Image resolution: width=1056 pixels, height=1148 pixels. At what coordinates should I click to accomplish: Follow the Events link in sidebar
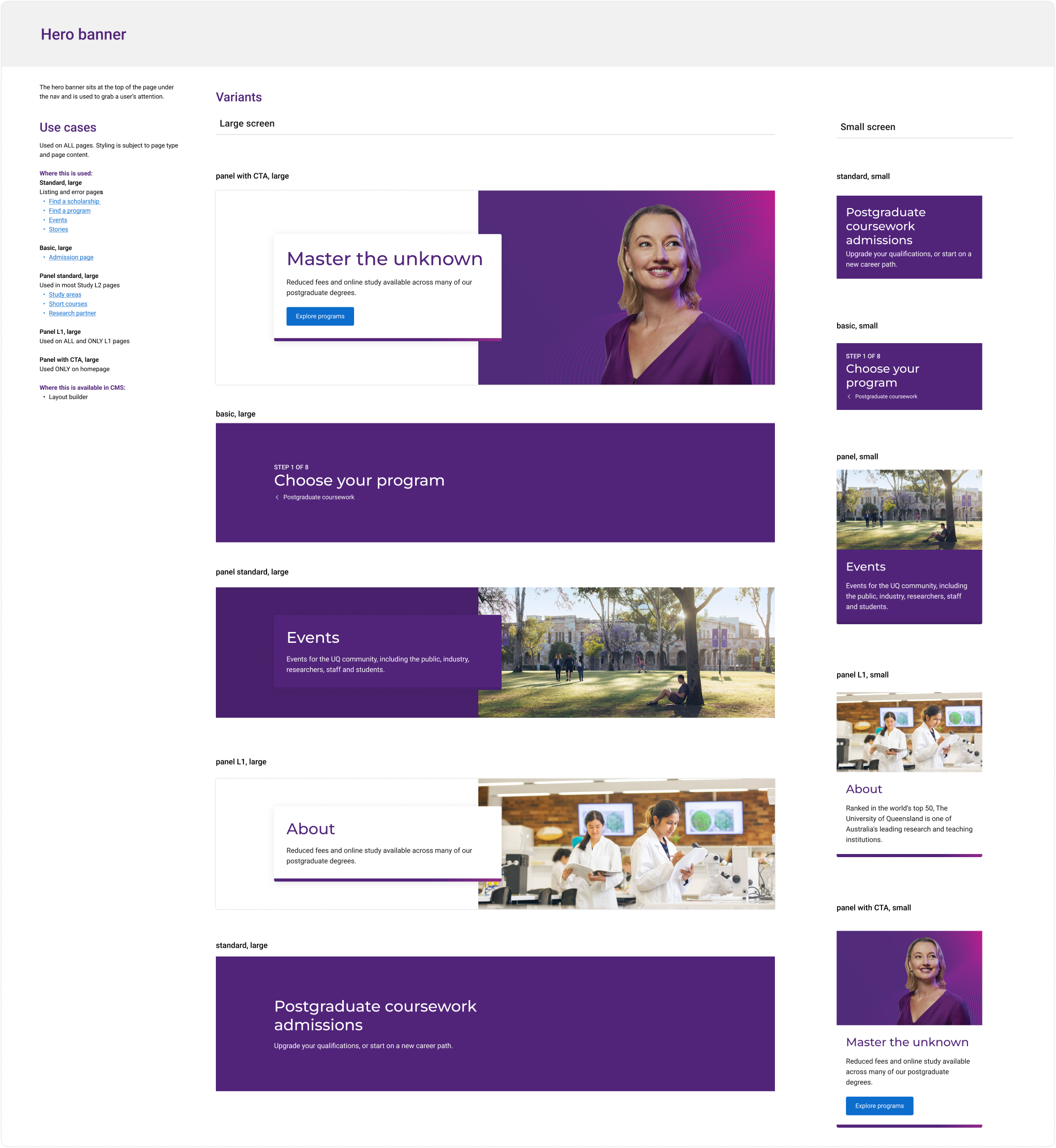[x=57, y=220]
